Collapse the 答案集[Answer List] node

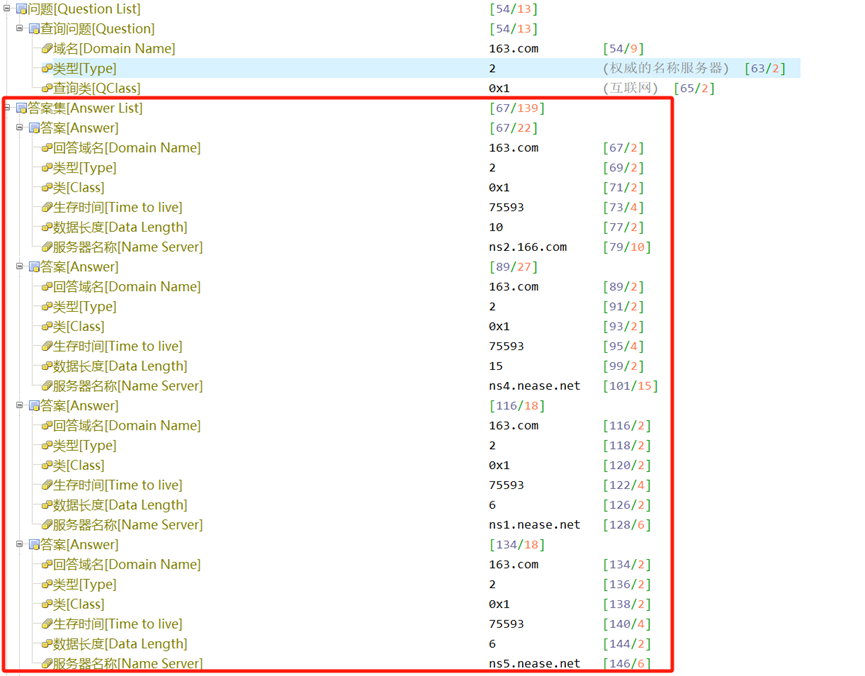point(7,108)
